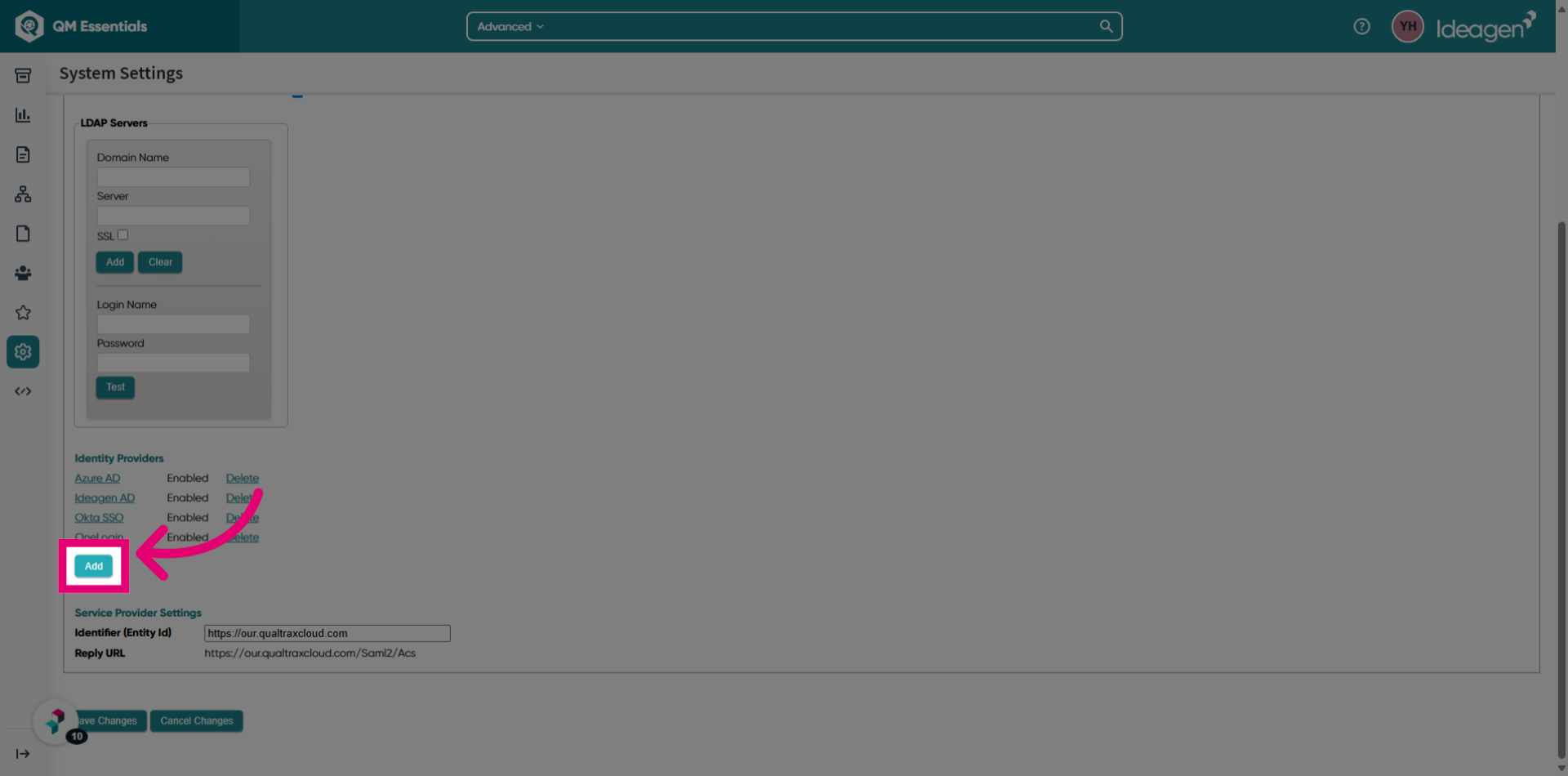Open the blank page sidebar icon
Screen dimensions: 1568x776
tap(23, 234)
